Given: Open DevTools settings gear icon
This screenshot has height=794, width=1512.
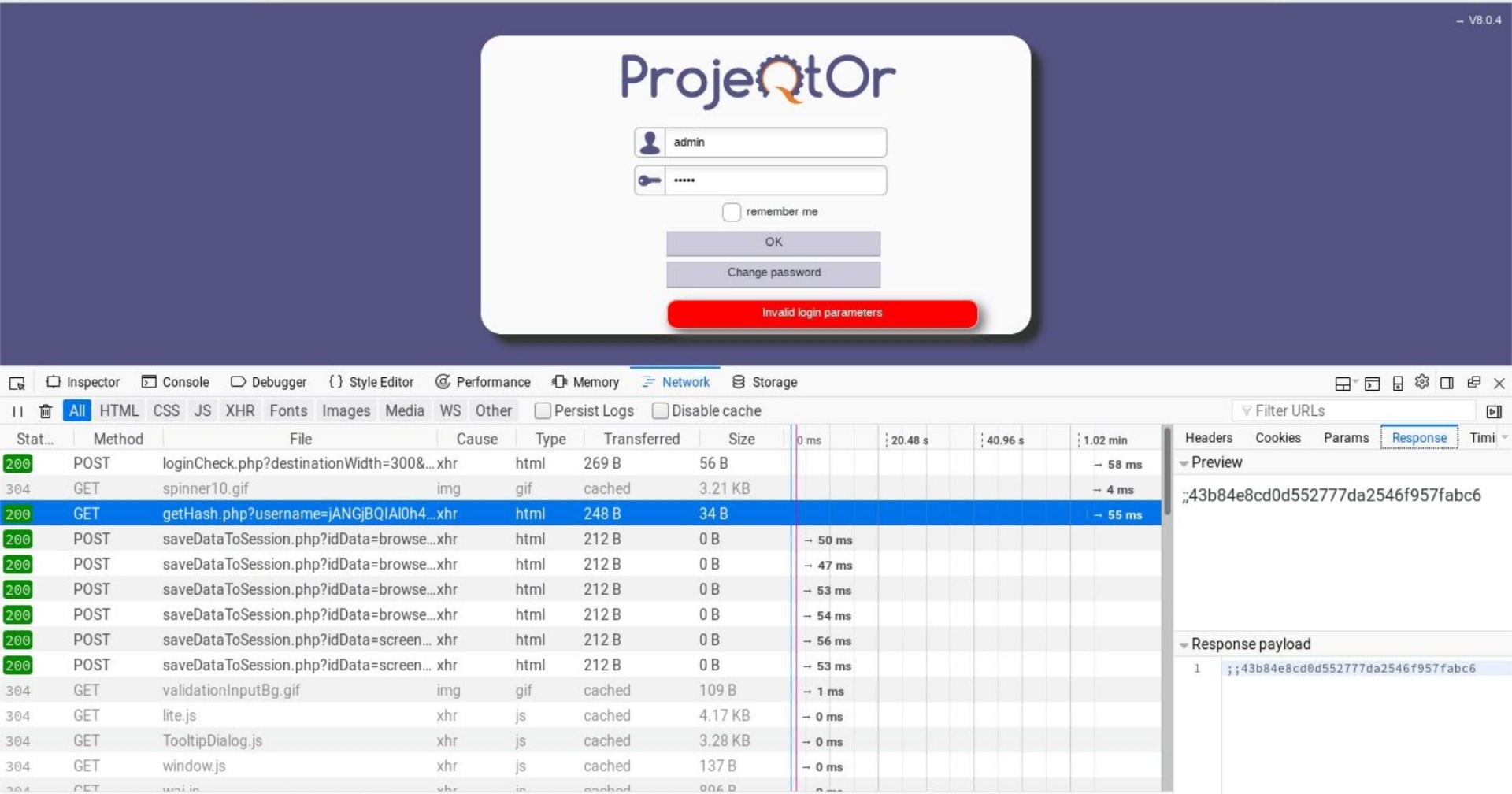Looking at the screenshot, I should pyautogui.click(x=1421, y=382).
